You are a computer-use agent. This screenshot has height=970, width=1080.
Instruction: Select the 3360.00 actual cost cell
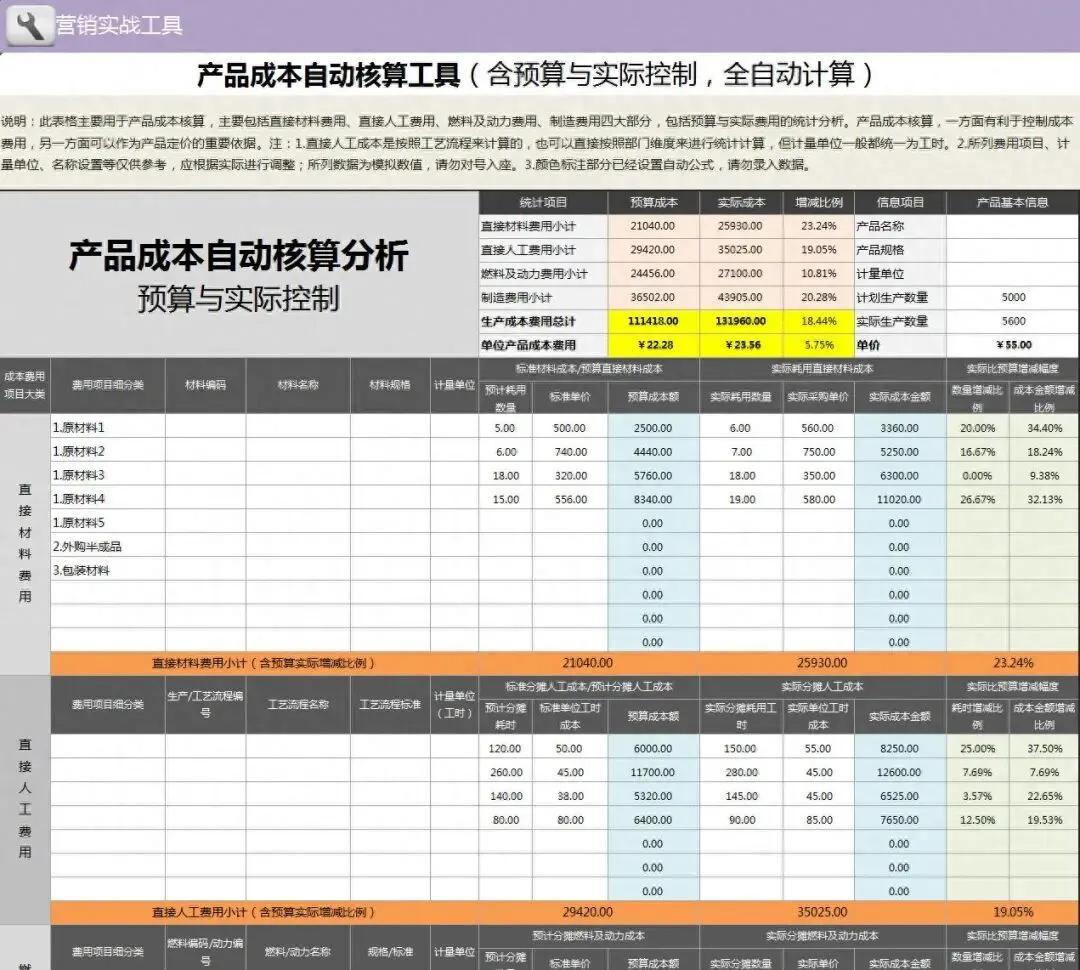(900, 428)
